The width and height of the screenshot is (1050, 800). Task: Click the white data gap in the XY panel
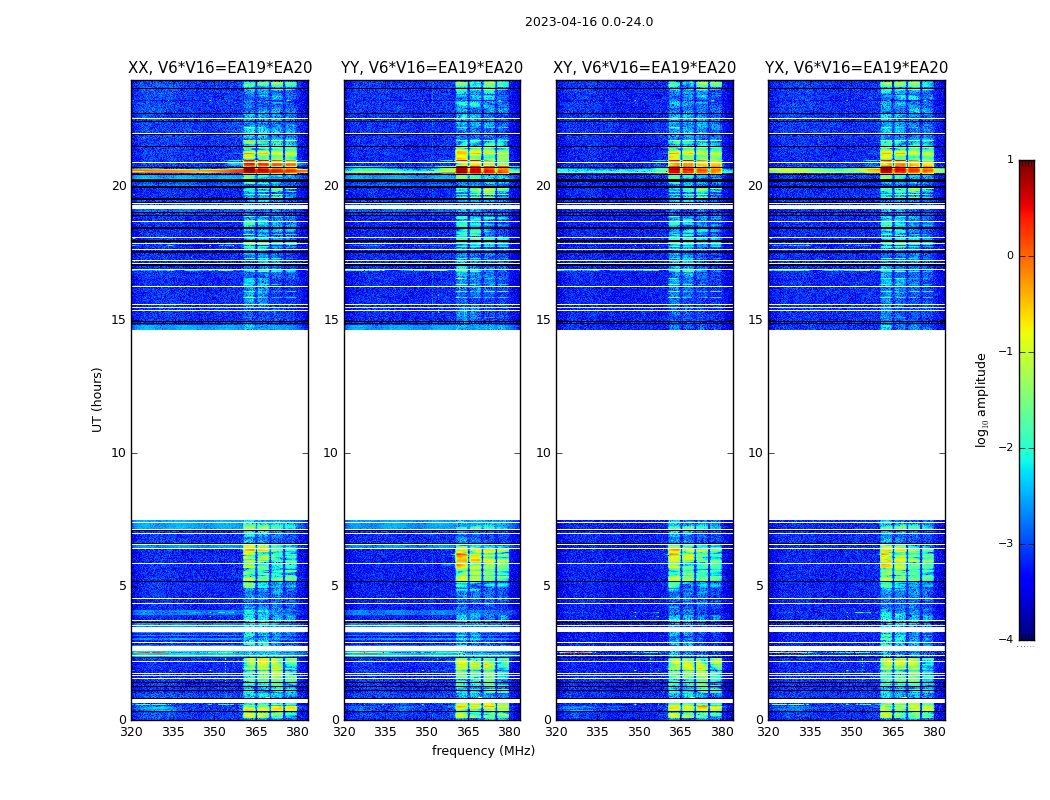click(x=645, y=425)
